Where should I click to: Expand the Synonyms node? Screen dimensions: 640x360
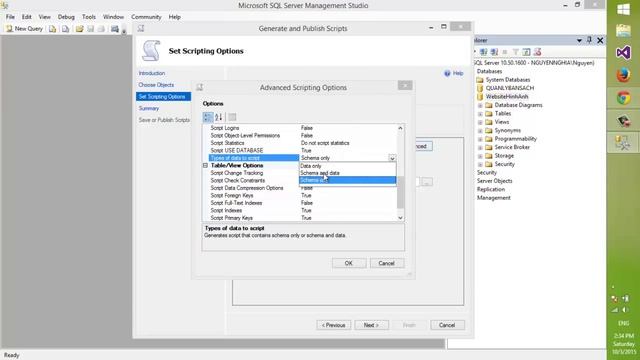[480, 131]
